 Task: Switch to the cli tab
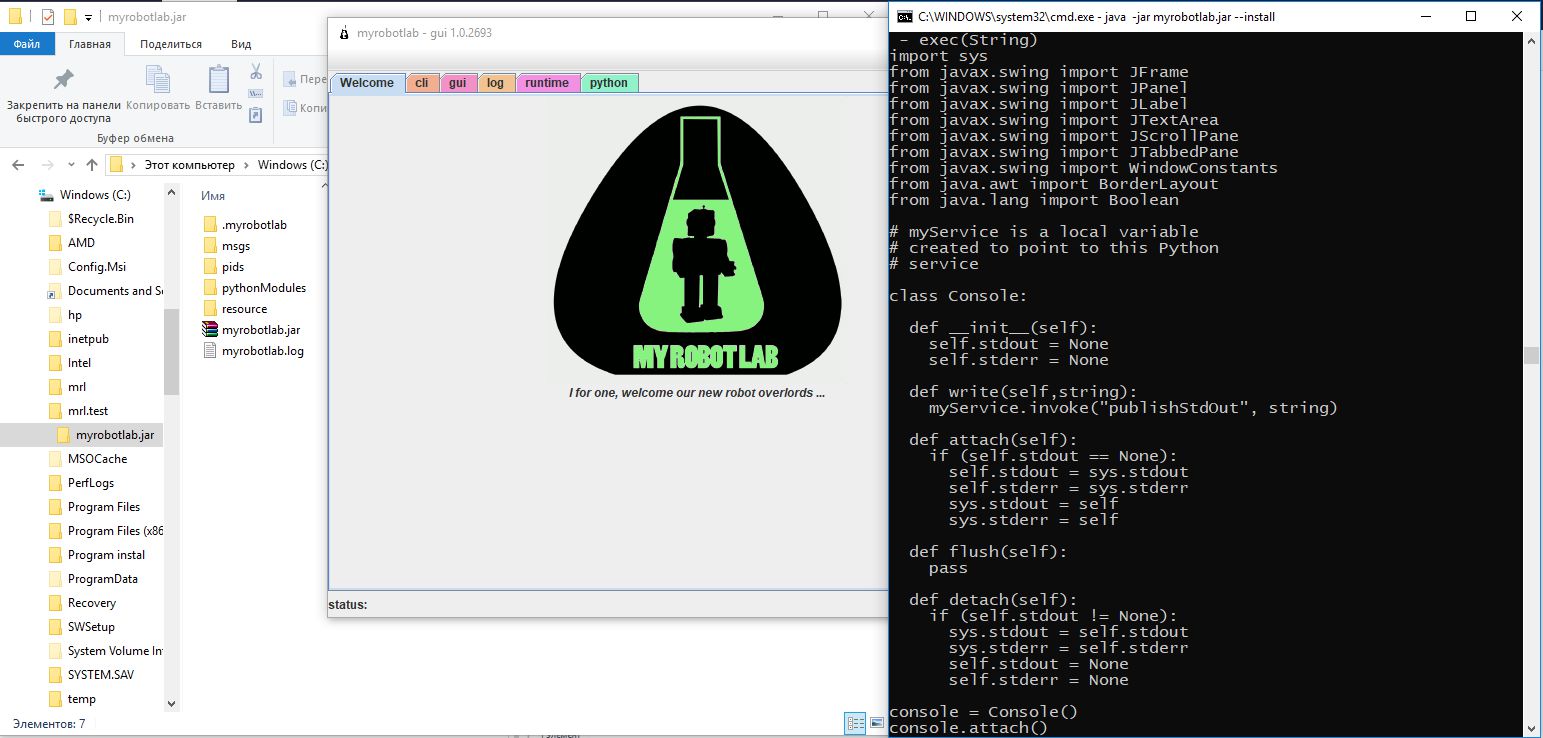[422, 83]
